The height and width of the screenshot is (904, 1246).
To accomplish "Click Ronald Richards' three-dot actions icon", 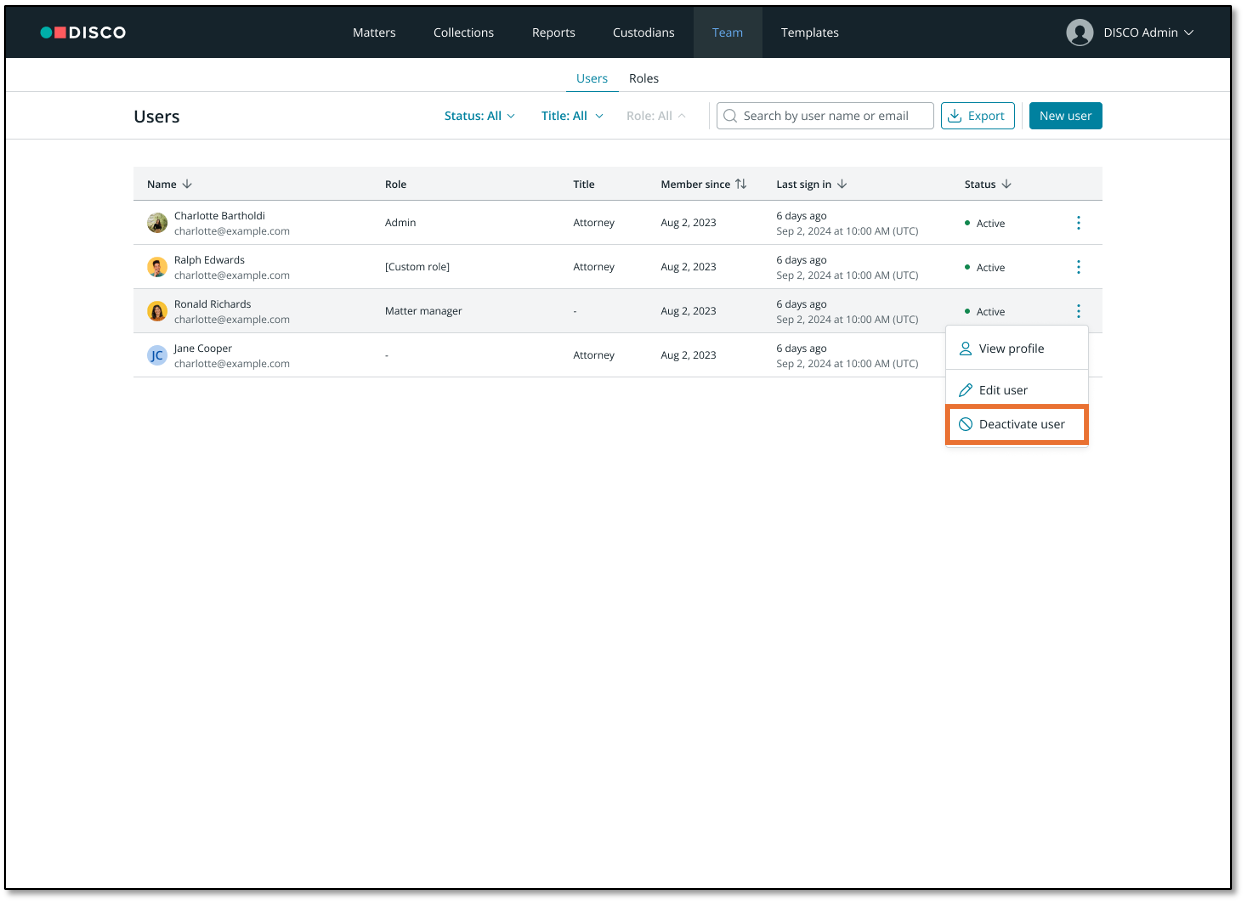I will coord(1078,311).
